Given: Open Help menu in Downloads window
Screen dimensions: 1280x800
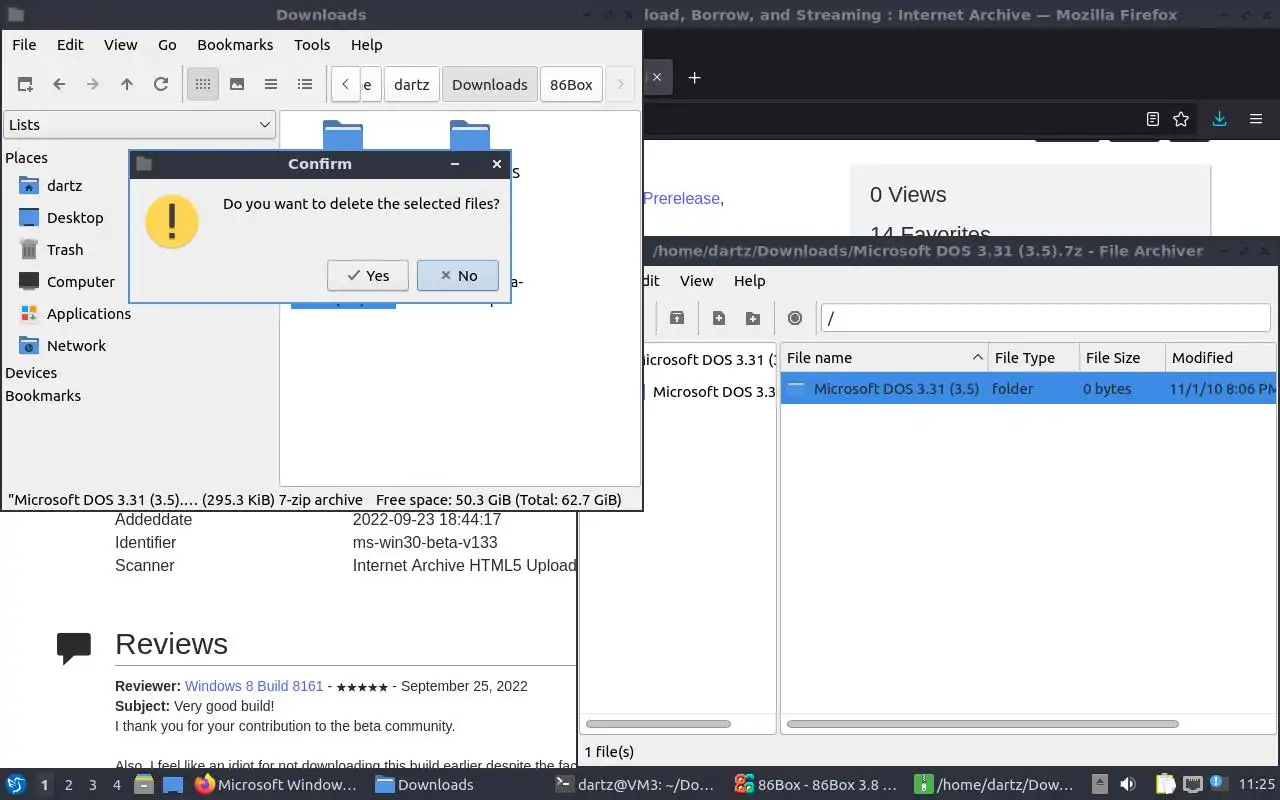Looking at the screenshot, I should coord(367,45).
